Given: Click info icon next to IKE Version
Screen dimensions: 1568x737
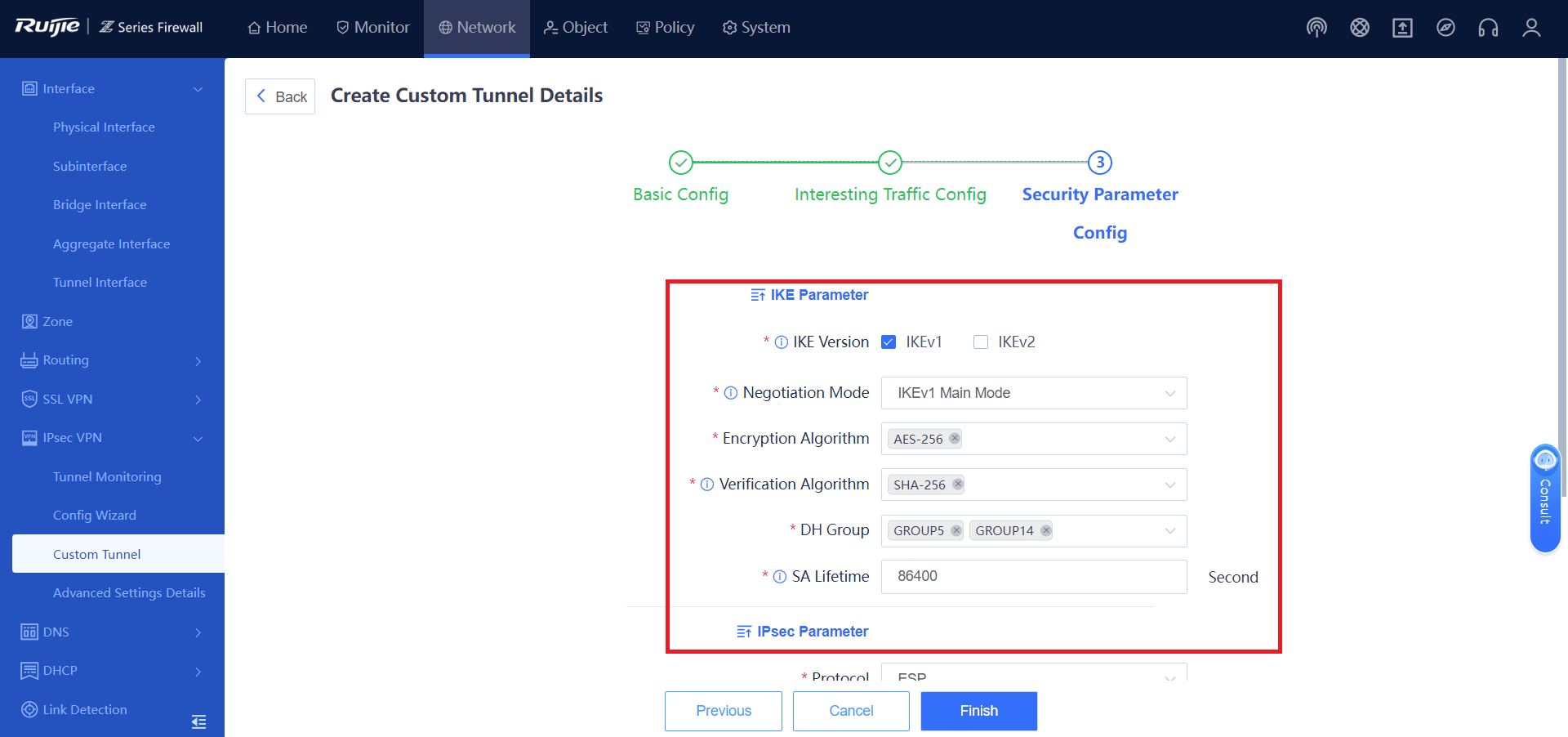Looking at the screenshot, I should [x=782, y=342].
